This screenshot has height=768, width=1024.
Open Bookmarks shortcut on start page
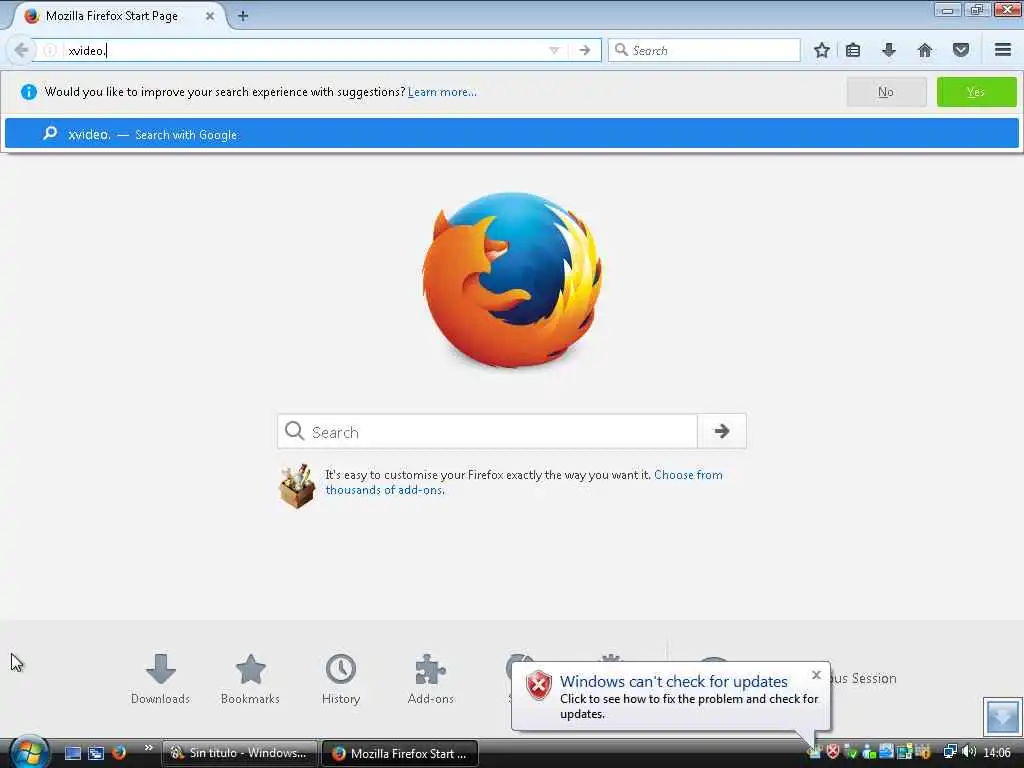250,679
